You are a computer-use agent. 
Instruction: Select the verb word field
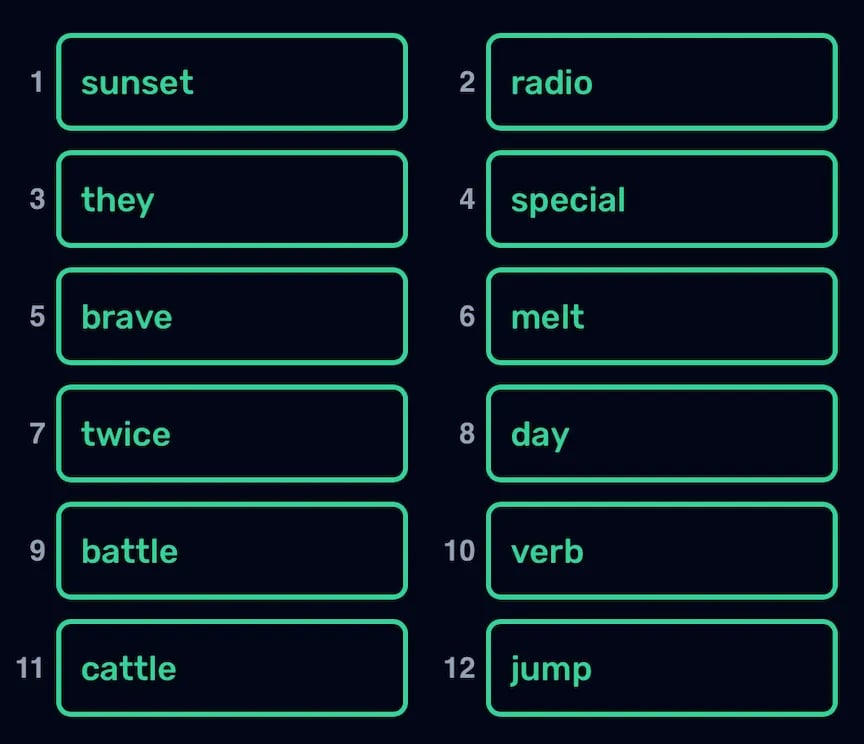point(661,550)
